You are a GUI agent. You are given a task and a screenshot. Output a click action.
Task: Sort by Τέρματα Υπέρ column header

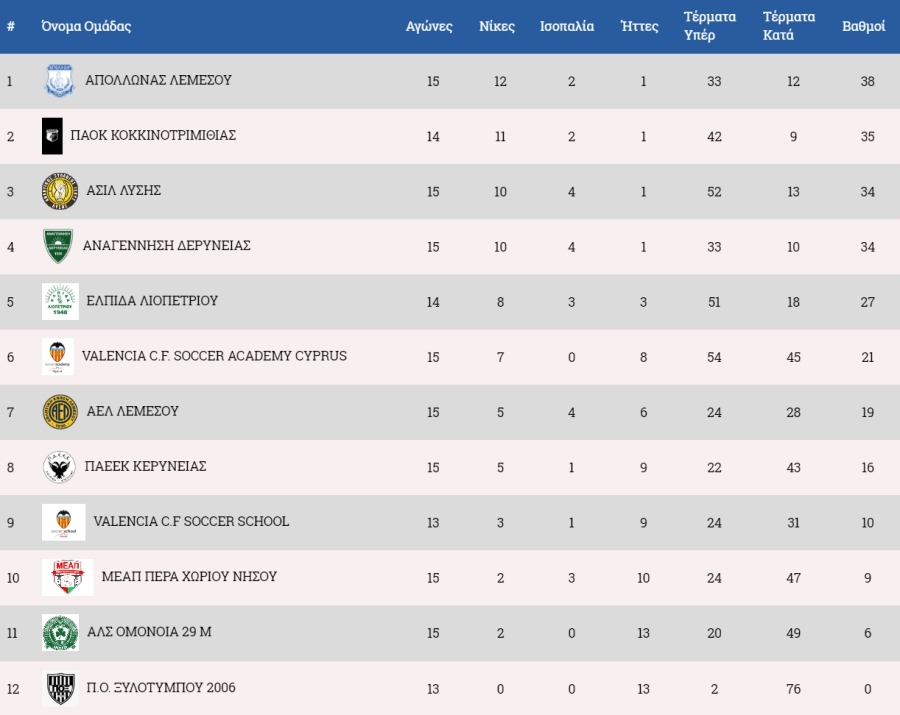[710, 26]
